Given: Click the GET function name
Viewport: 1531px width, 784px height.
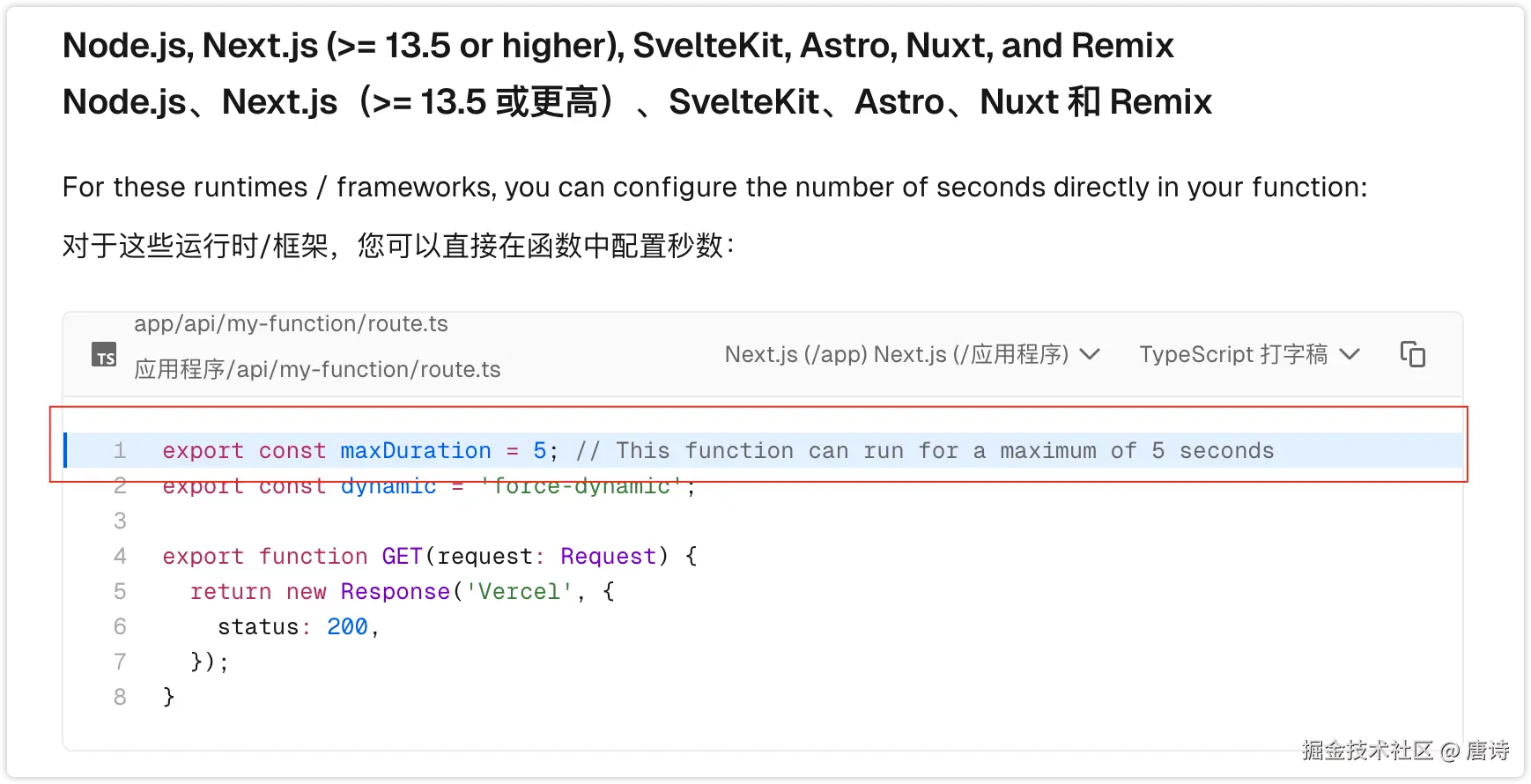Looking at the screenshot, I should pos(402,557).
